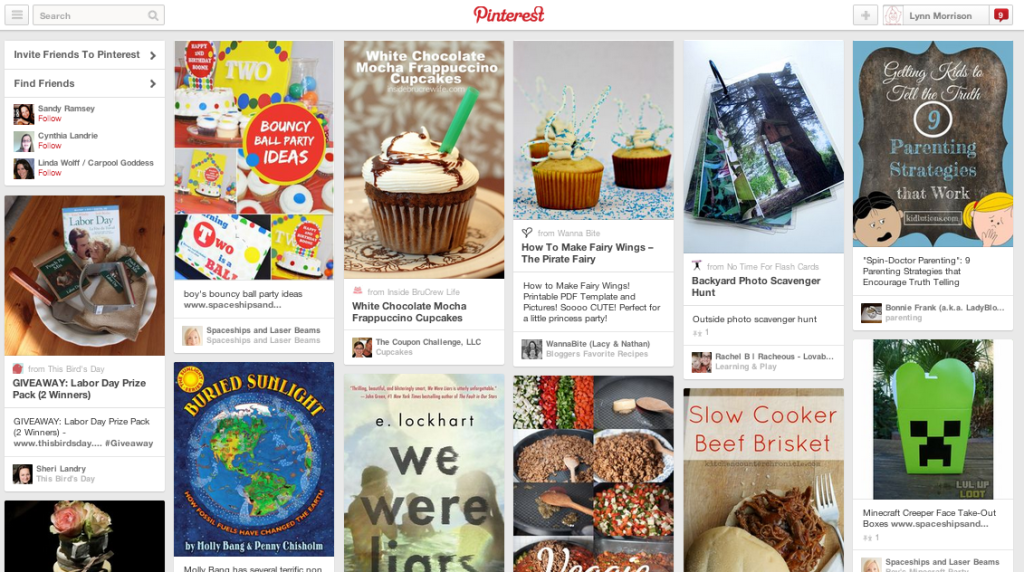The width and height of the screenshot is (1024, 572).
Task: Click Lynn Morrison's profile avatar
Action: coord(893,16)
